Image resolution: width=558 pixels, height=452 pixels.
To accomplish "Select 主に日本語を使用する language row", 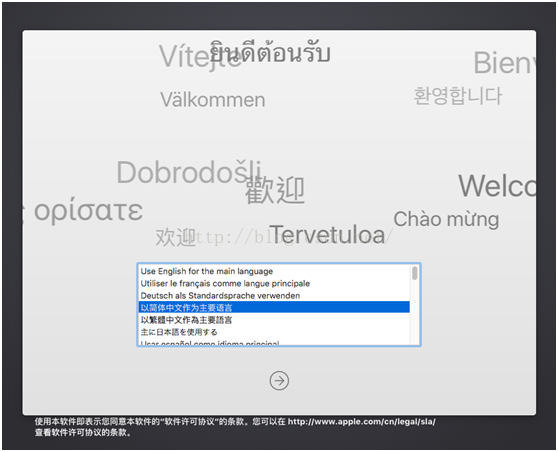I will [x=274, y=332].
